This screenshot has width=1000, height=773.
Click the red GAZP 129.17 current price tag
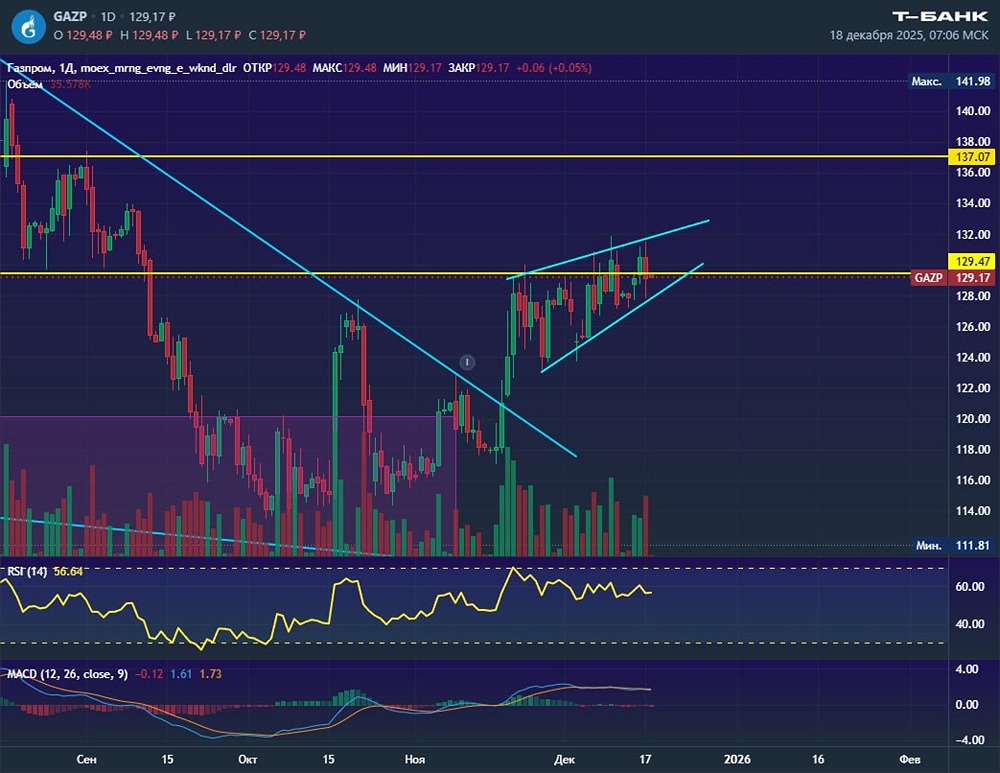[953, 277]
